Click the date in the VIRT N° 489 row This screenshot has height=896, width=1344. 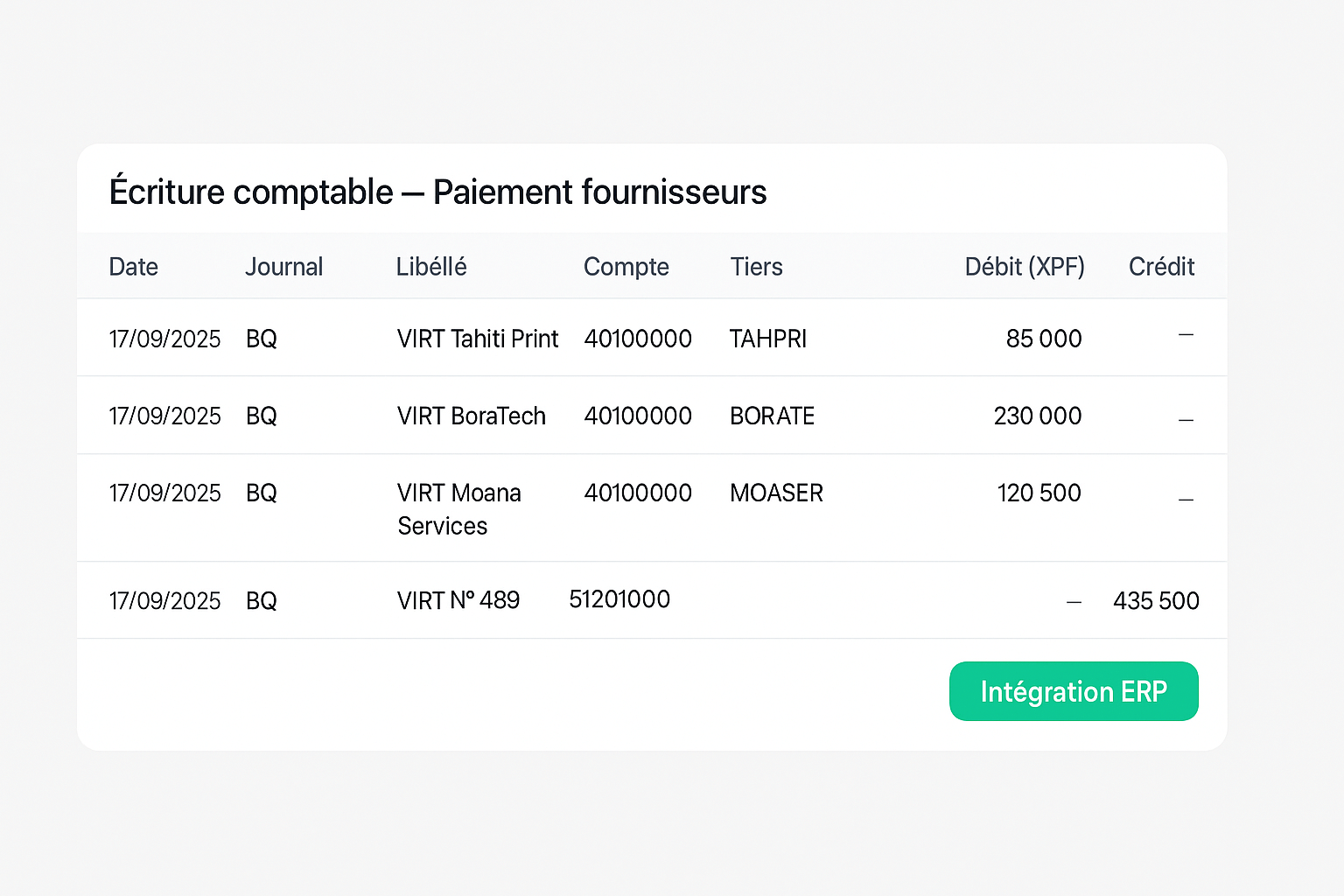(164, 600)
